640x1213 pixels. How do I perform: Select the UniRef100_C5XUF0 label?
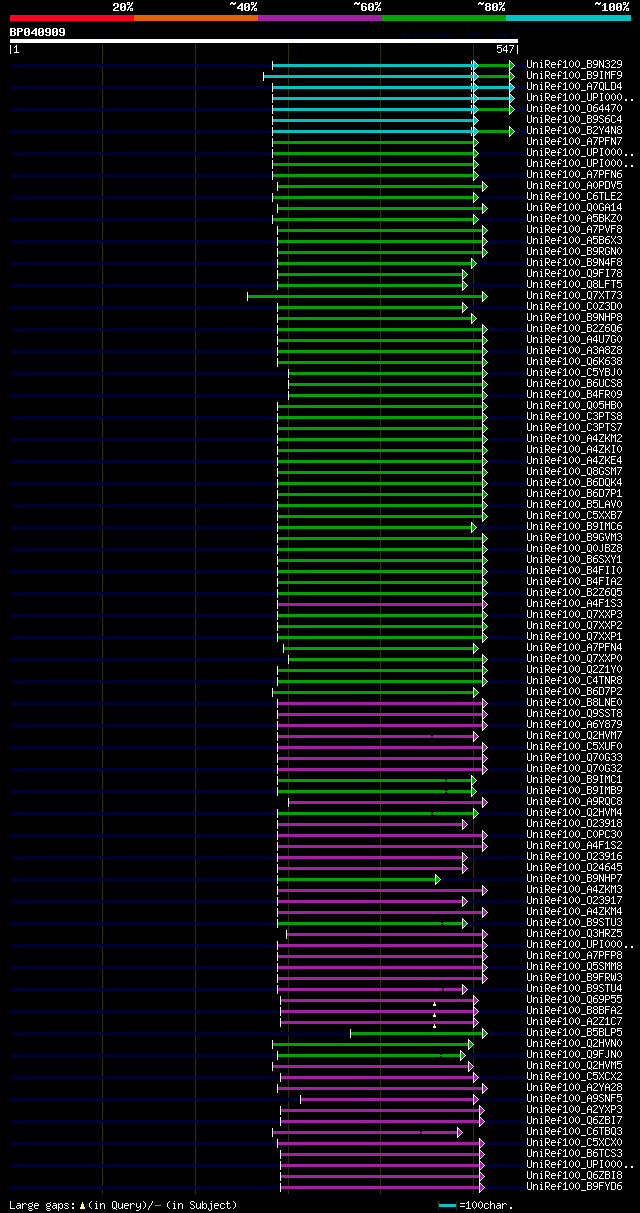click(x=574, y=747)
